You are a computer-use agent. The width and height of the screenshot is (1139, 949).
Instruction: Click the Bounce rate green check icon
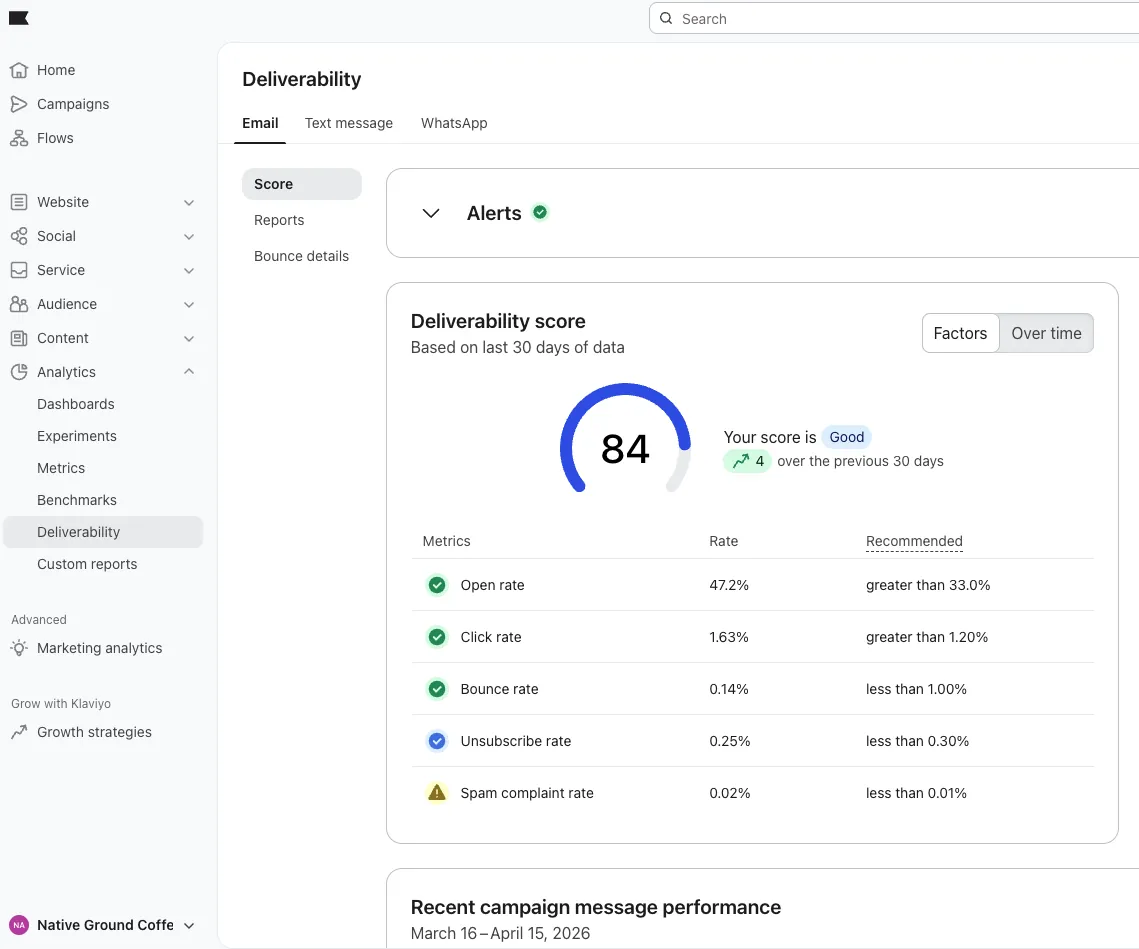[x=437, y=689]
